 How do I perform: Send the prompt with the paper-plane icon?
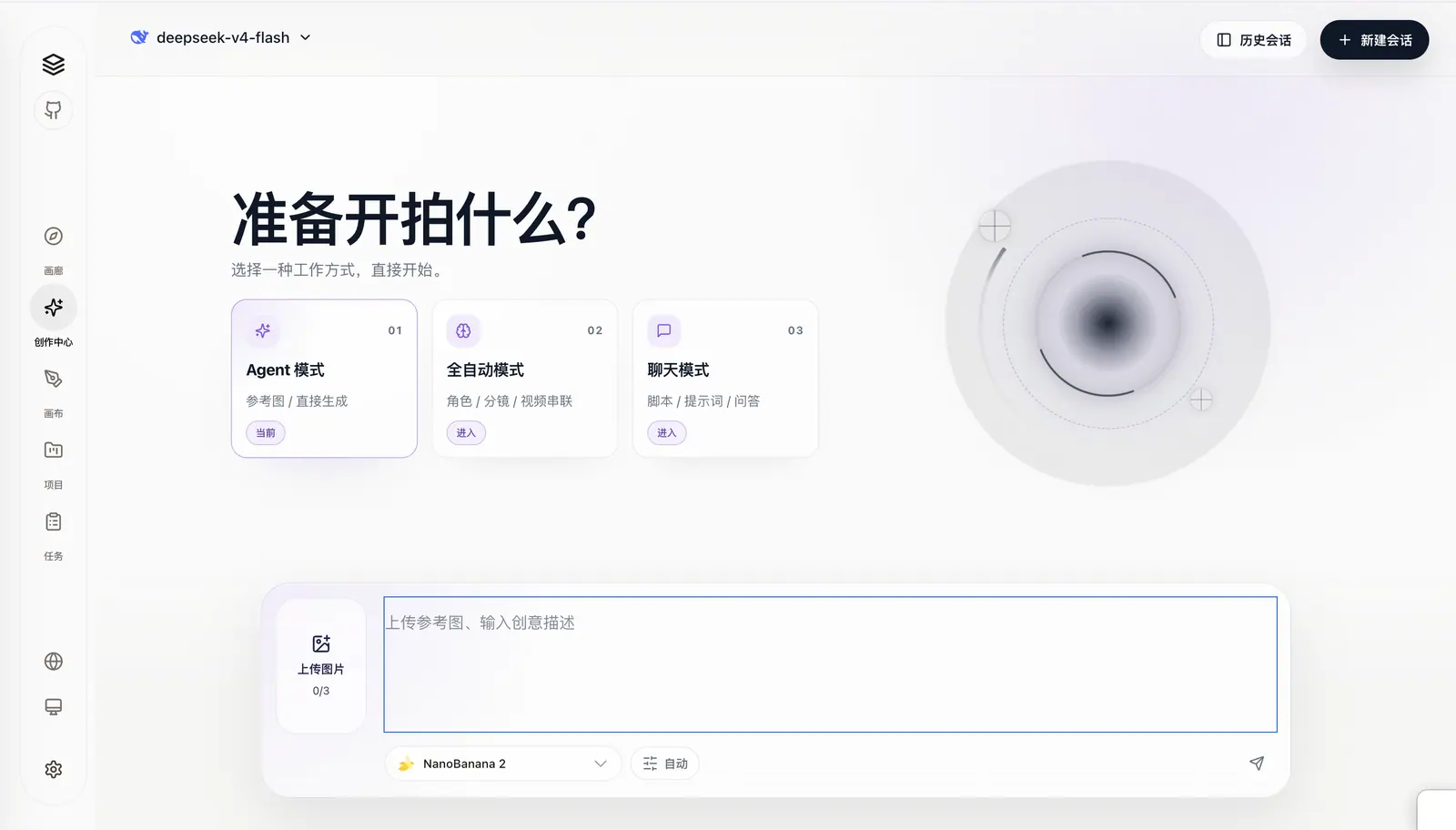(x=1257, y=764)
